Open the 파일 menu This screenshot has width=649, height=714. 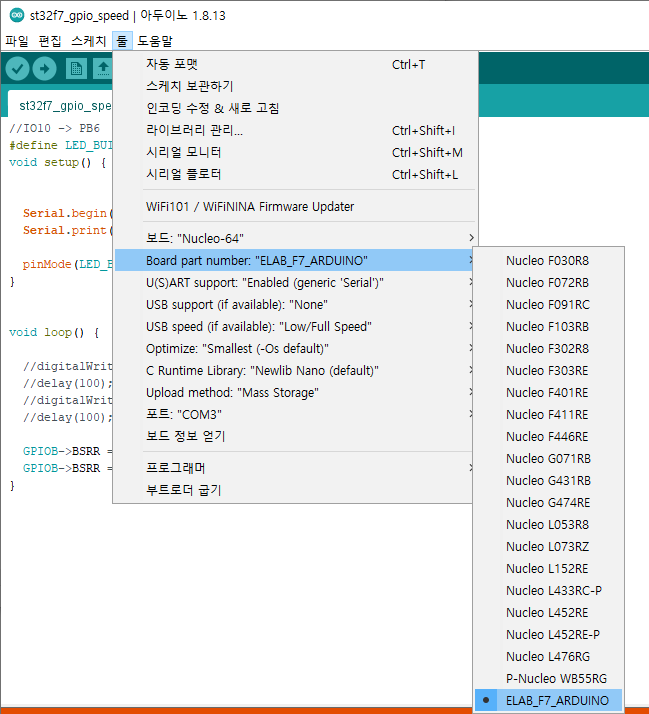(x=17, y=41)
